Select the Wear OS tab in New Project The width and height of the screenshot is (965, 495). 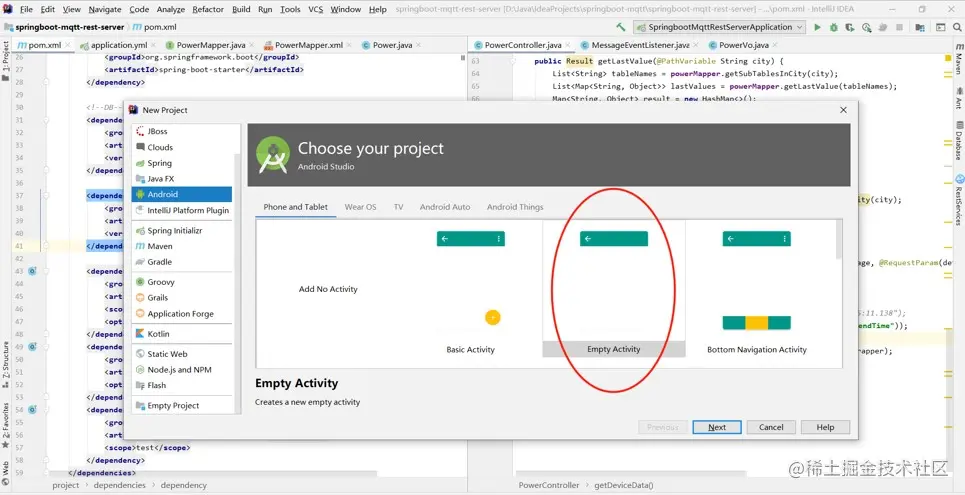point(360,207)
